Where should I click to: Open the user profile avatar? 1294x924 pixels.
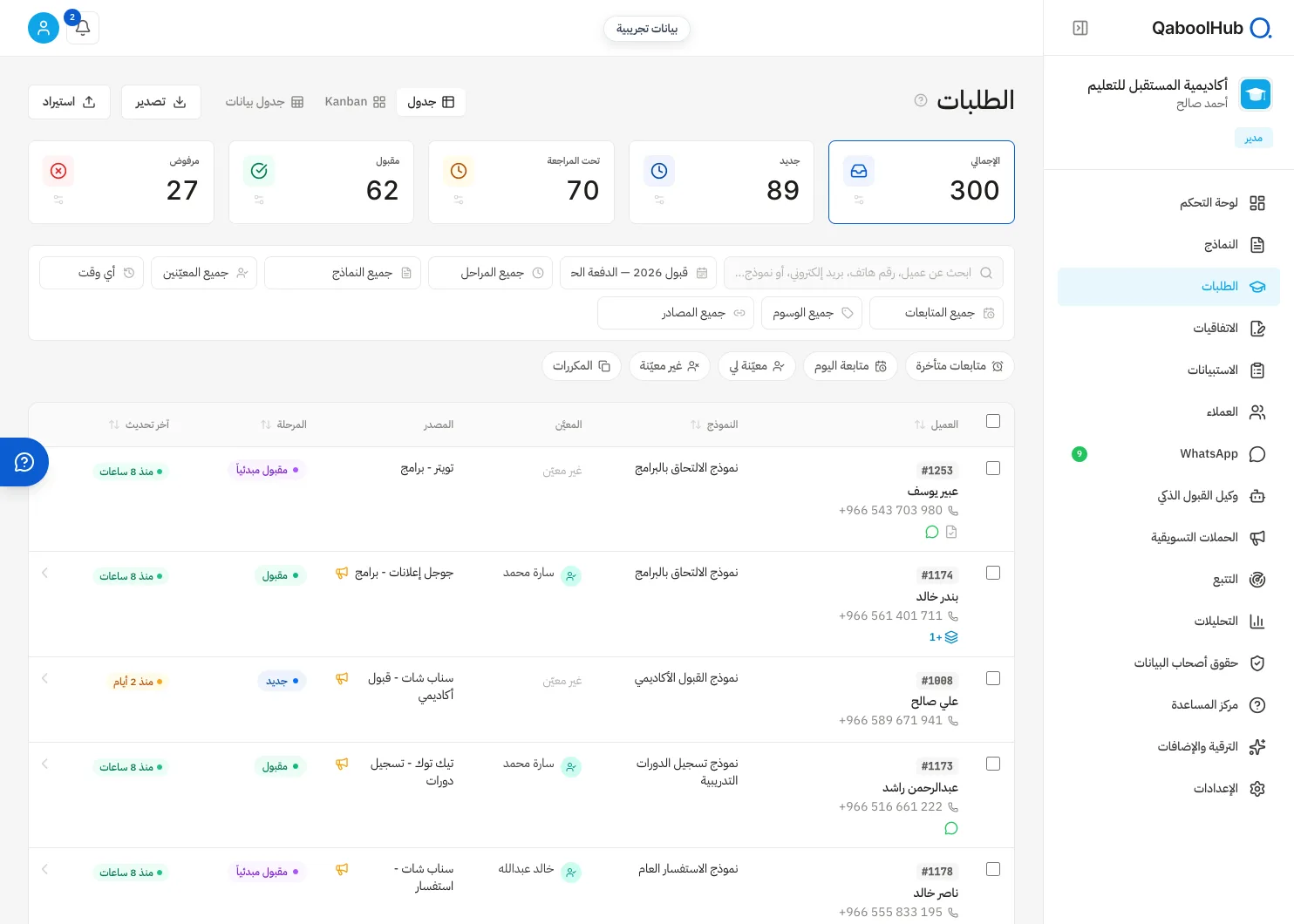(x=44, y=28)
